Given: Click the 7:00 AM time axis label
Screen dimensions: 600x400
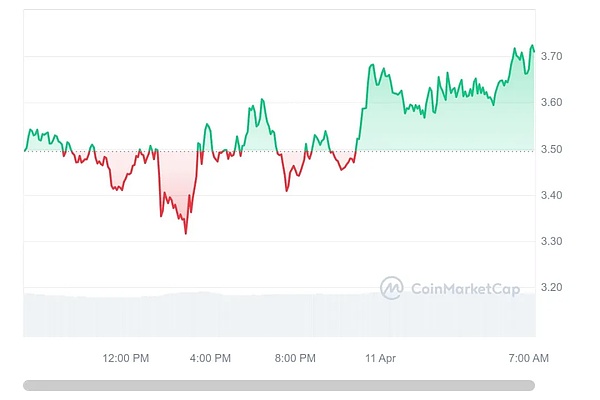Looking at the screenshot, I should tap(527, 358).
